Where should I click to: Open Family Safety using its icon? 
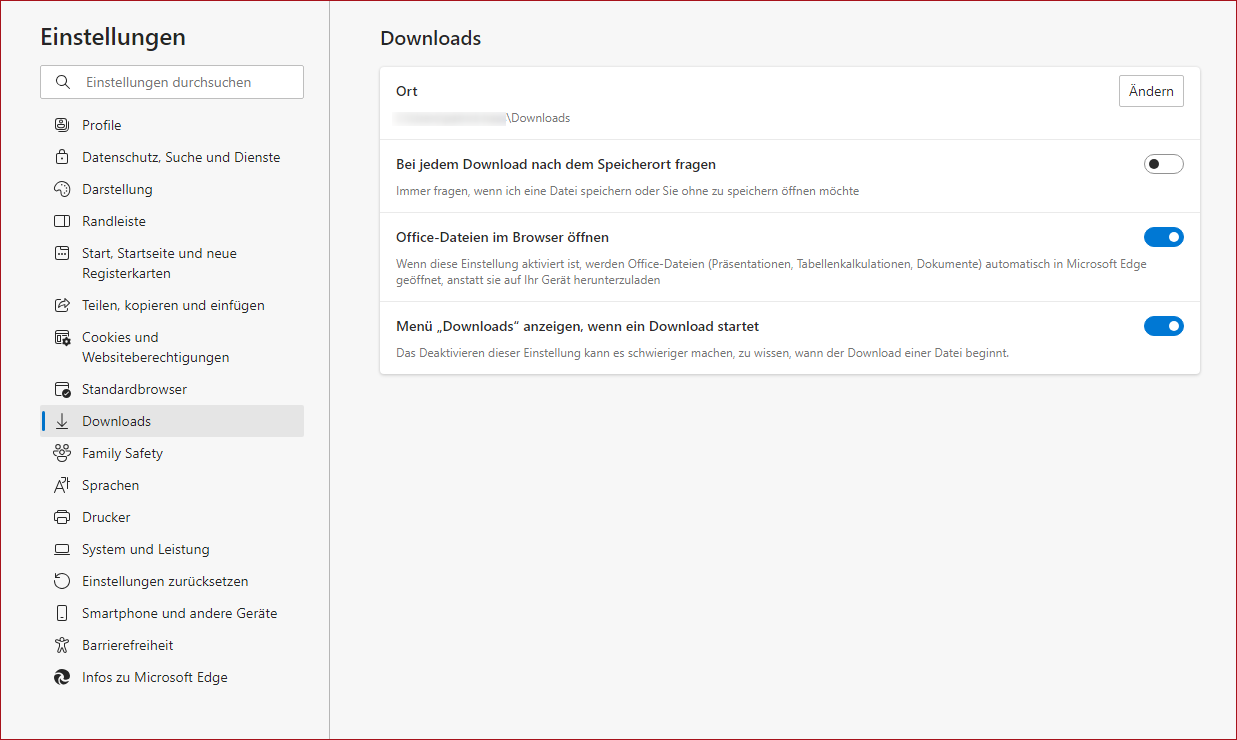pos(62,453)
